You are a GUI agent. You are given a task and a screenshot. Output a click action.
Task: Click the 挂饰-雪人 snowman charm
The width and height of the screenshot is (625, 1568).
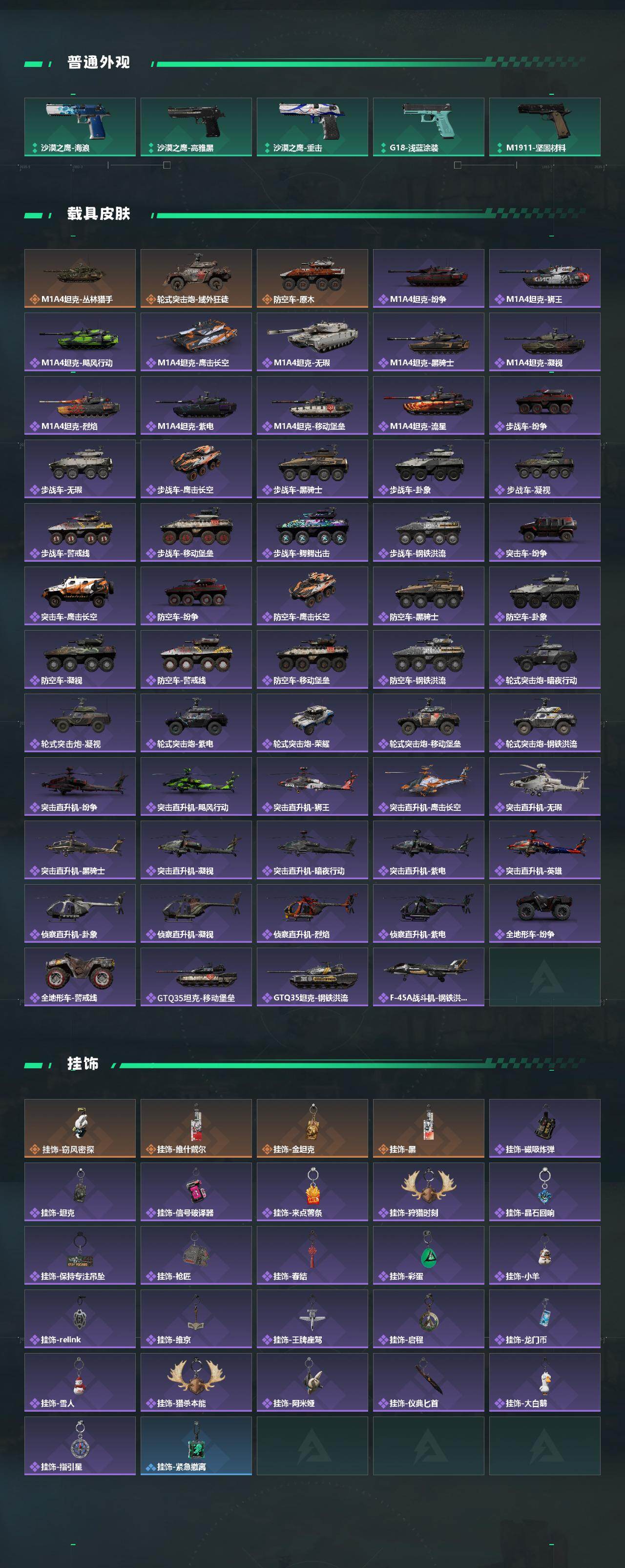pyautogui.click(x=80, y=1382)
